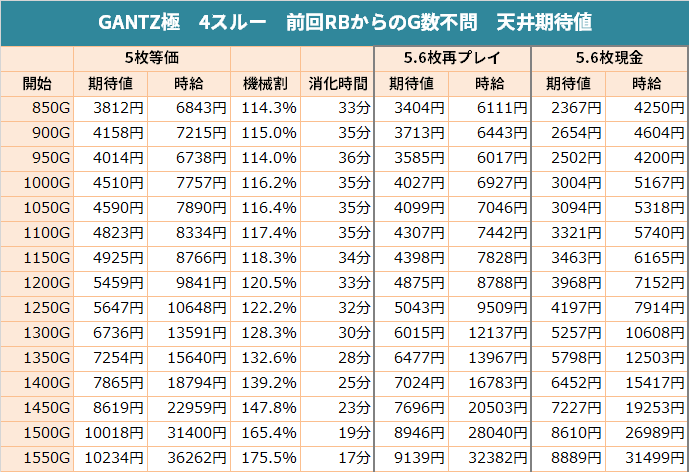Click the 3404円 cell
Screen dimensions: 689x472
click(x=411, y=108)
